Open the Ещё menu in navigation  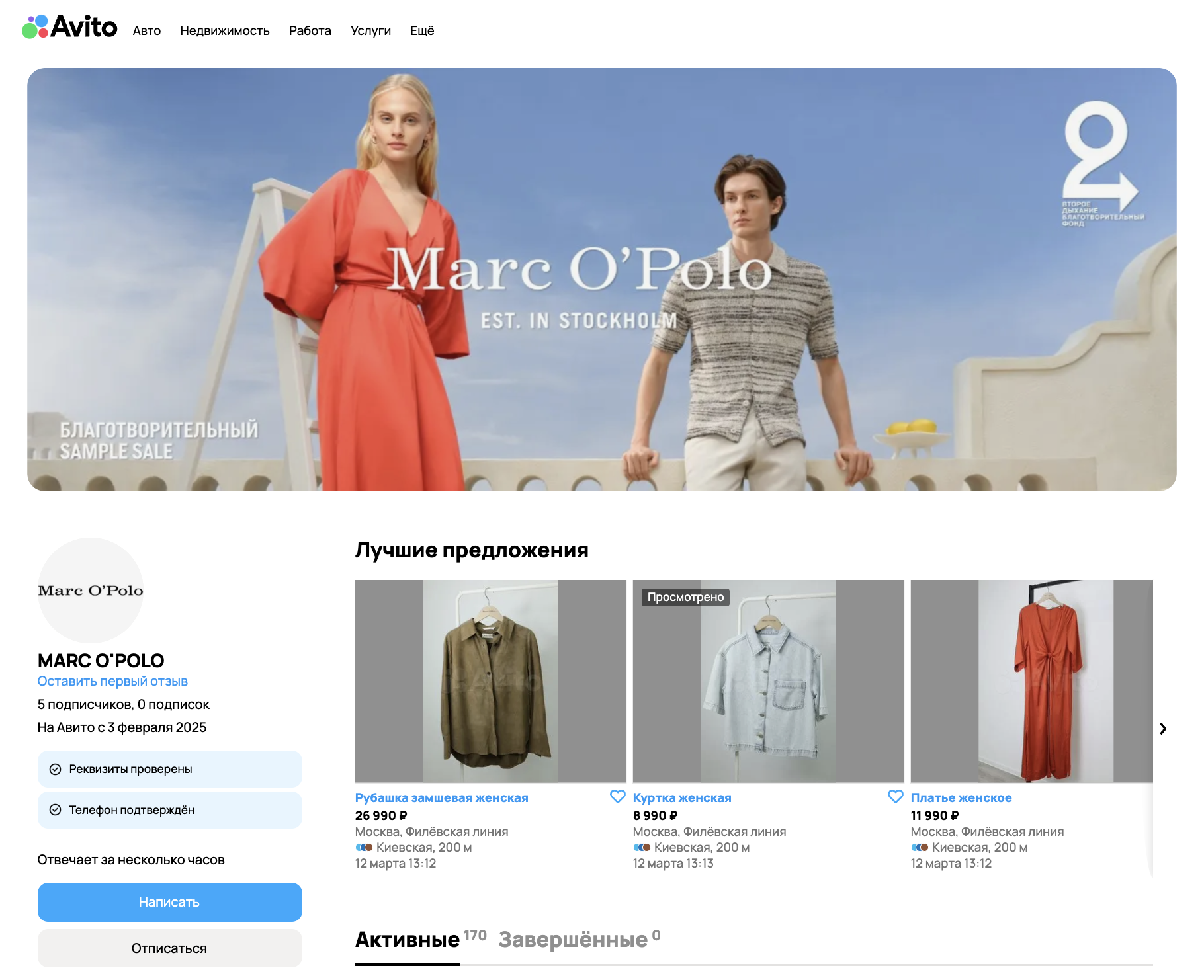(422, 31)
